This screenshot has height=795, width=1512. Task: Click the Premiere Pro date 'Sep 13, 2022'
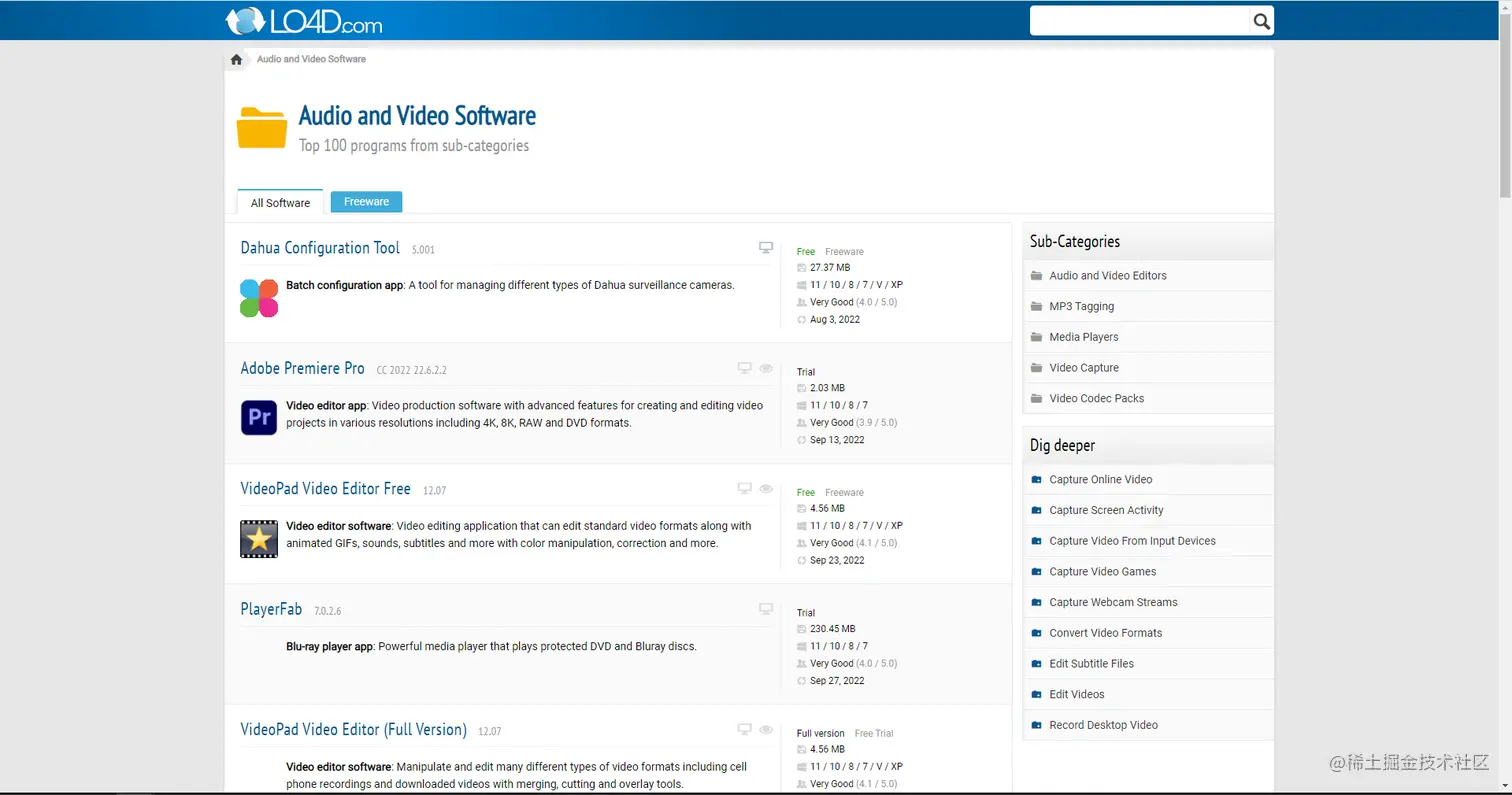point(837,440)
